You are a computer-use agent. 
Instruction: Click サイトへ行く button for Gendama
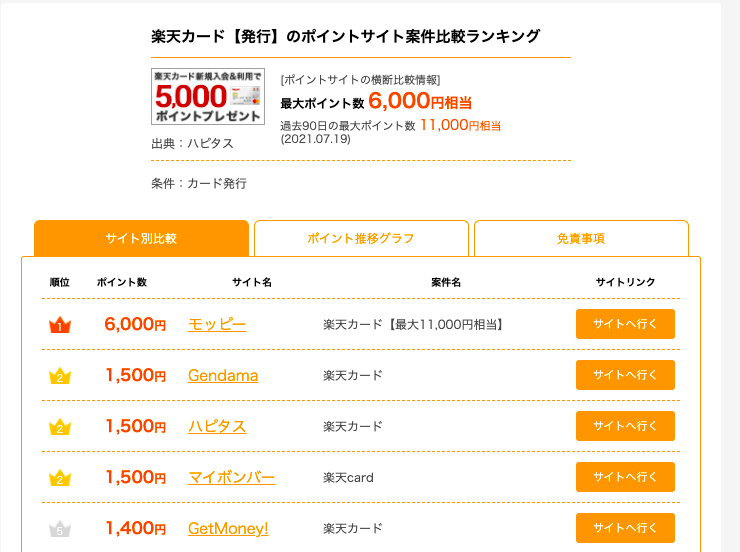pyautogui.click(x=625, y=375)
